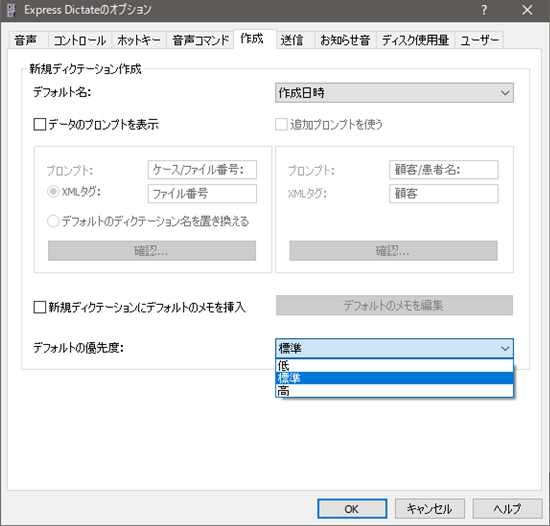Click the キャンセル button
Image resolution: width=550 pixels, height=526 pixels.
tap(430, 509)
